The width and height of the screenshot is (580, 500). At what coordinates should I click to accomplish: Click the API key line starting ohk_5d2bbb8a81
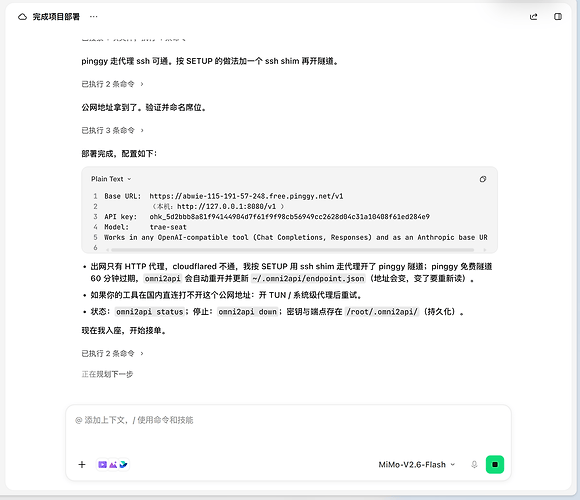tap(267, 217)
